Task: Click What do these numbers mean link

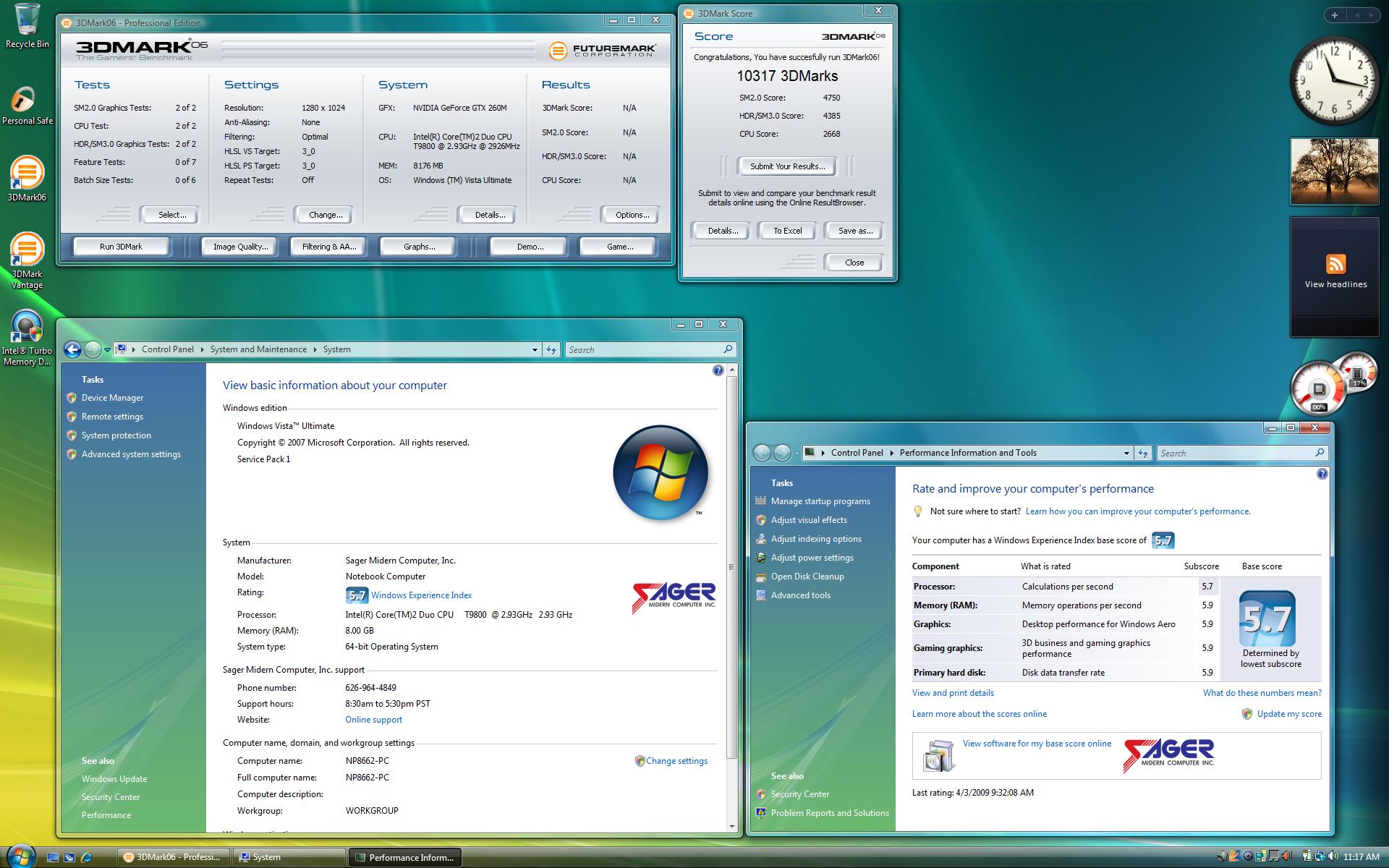Action: pyautogui.click(x=1262, y=693)
